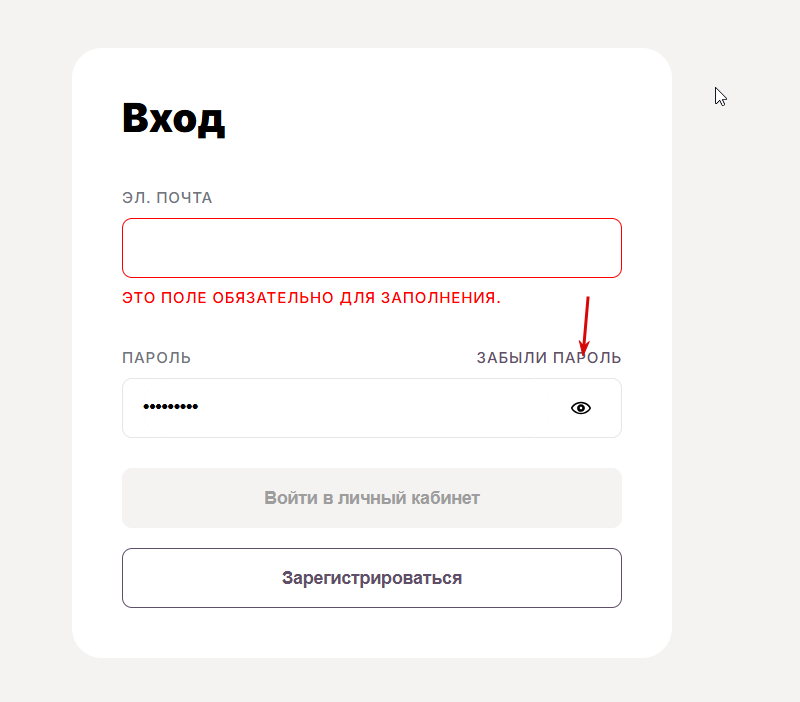Click the empty email input field
The image size is (800, 702).
pos(370,248)
